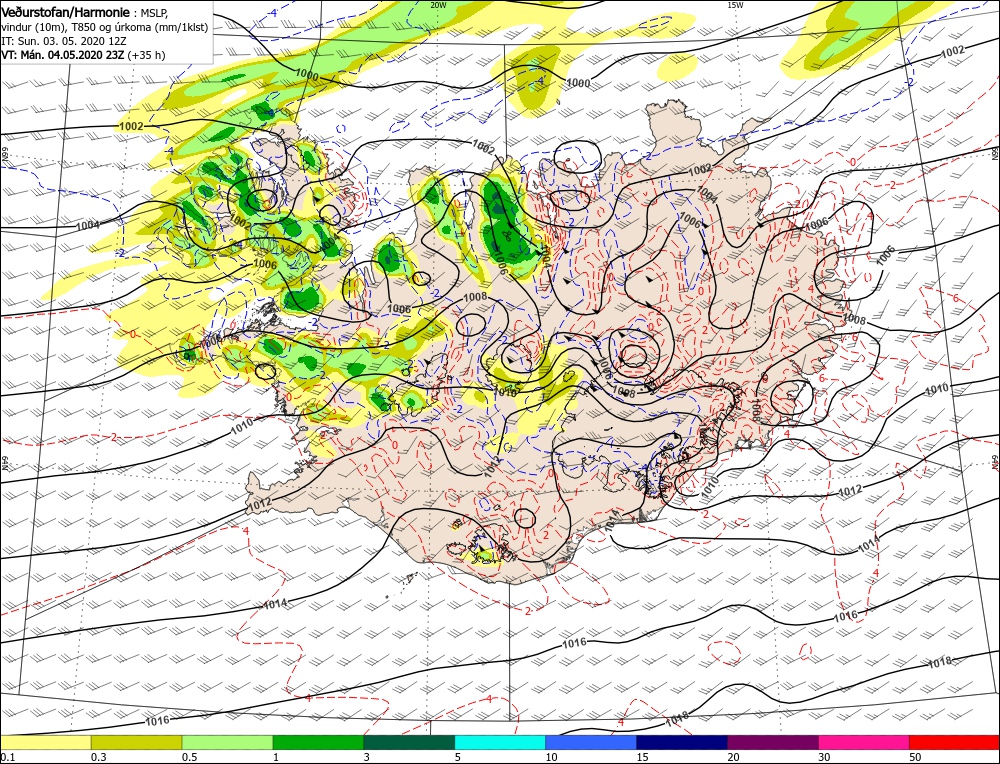This screenshot has width=1000, height=764.
Task: Click the legend value '0.1'
Action: 7,757
